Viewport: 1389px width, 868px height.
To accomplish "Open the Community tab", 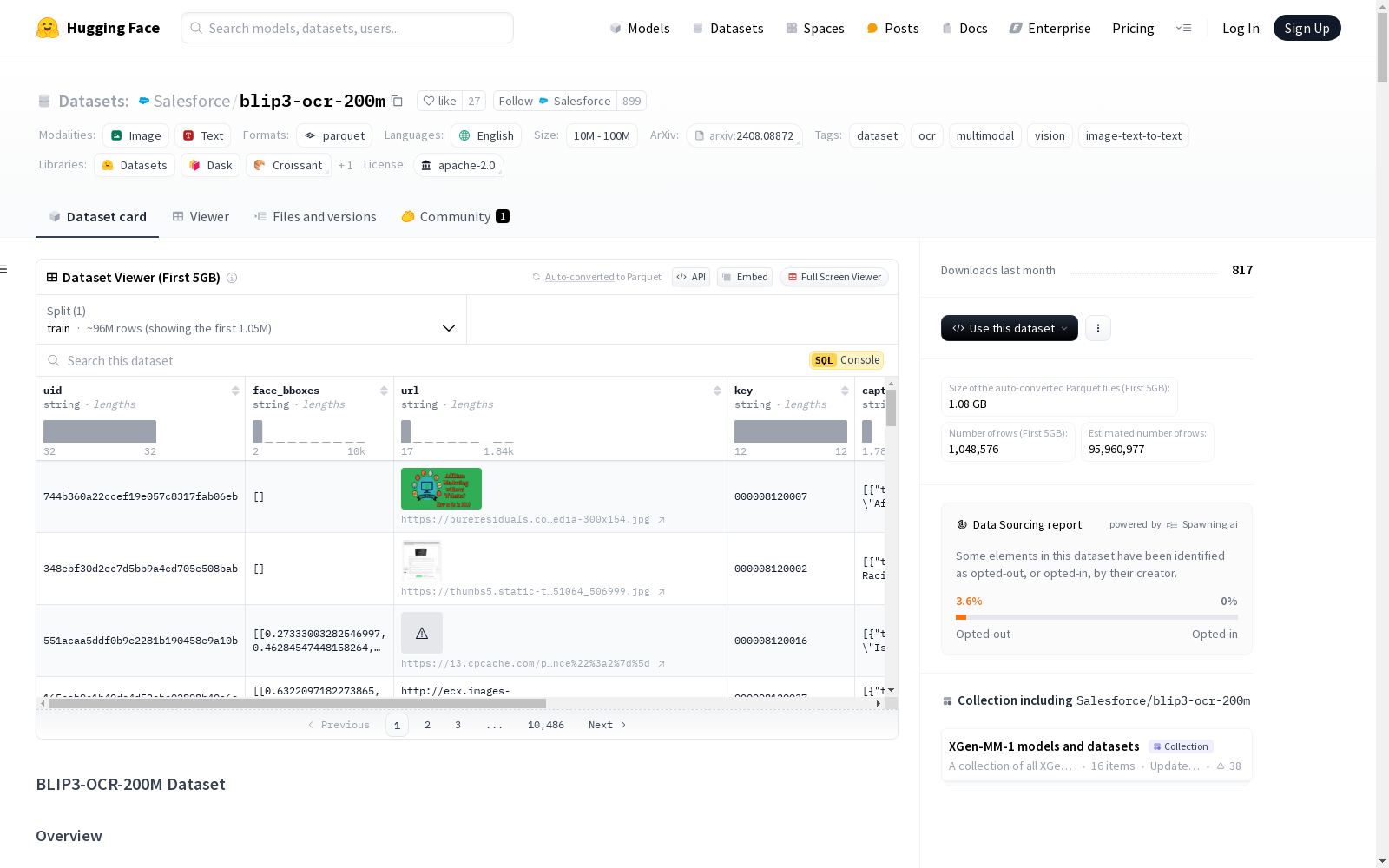I will click(x=455, y=217).
